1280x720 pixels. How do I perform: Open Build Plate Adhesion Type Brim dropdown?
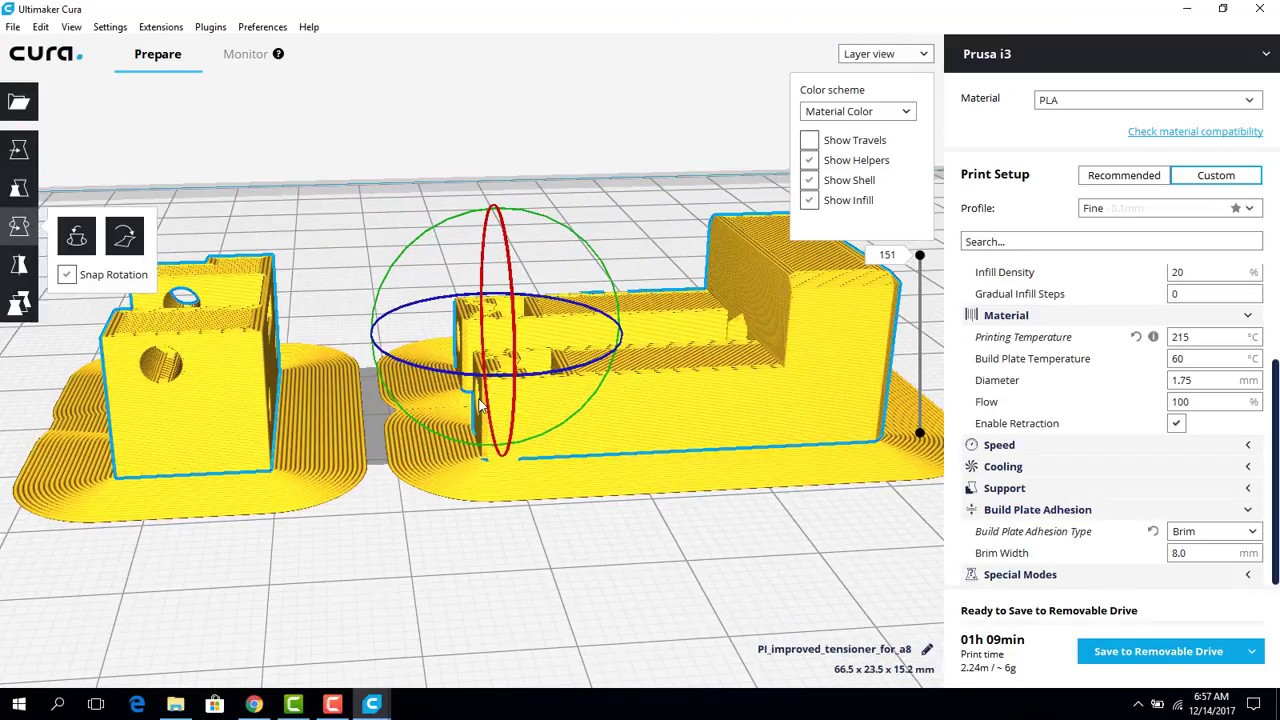(x=1215, y=531)
